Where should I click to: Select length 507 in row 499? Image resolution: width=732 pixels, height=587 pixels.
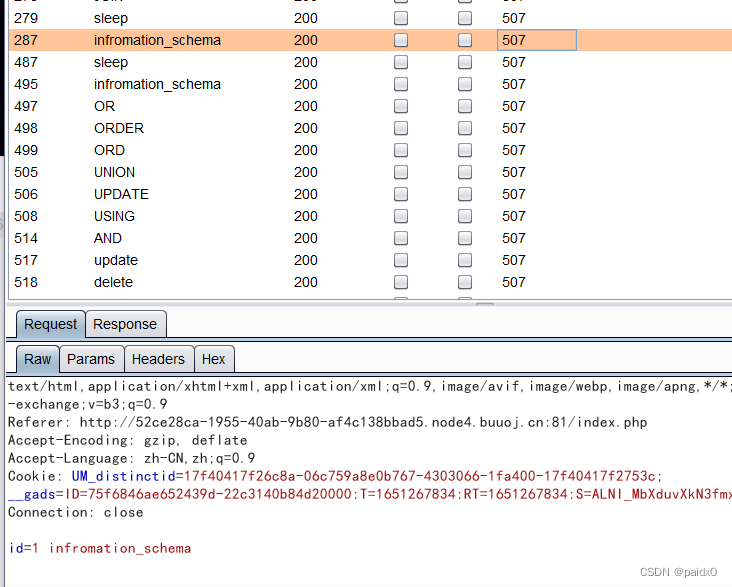[x=514, y=150]
